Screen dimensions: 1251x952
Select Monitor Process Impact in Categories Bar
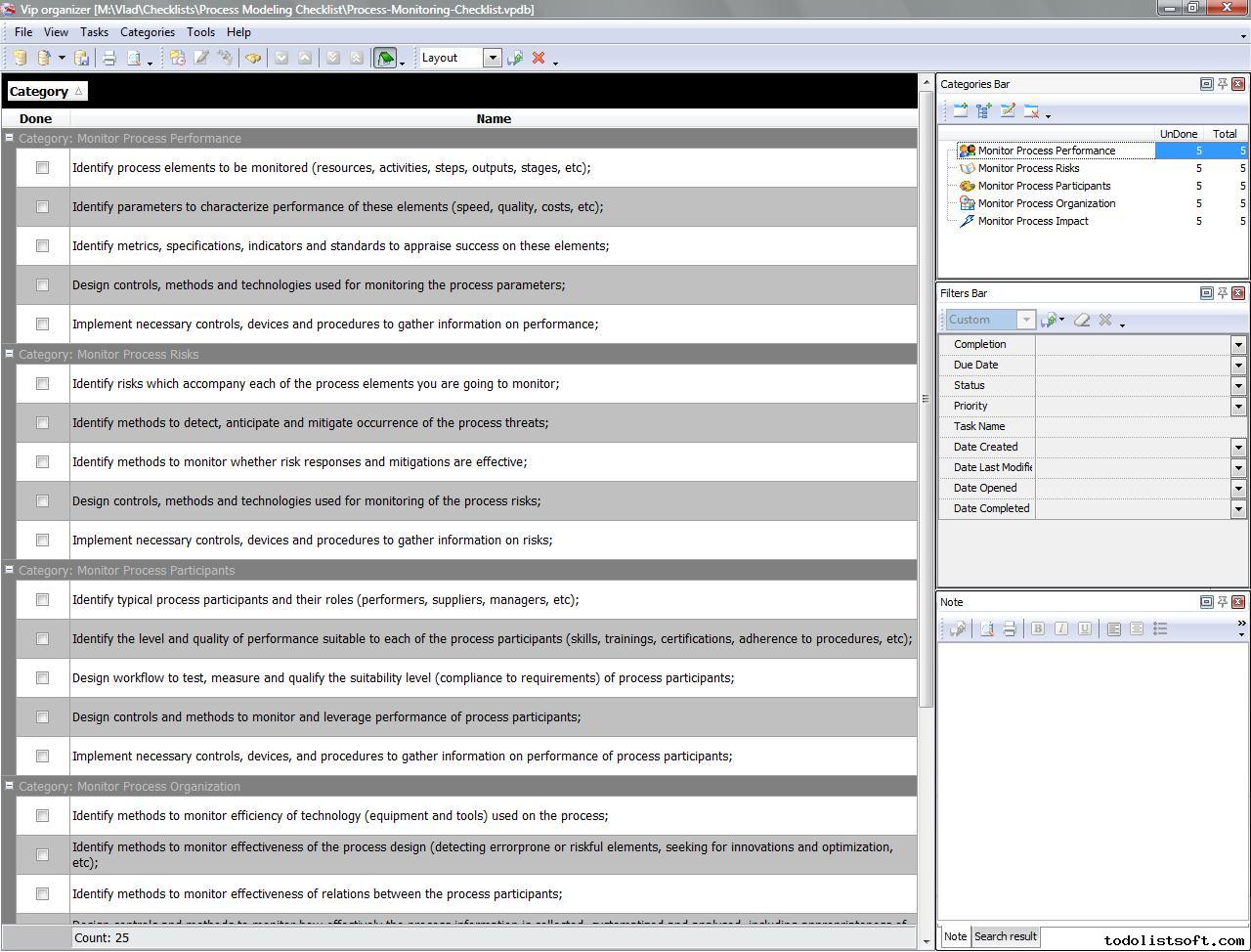(x=1032, y=221)
